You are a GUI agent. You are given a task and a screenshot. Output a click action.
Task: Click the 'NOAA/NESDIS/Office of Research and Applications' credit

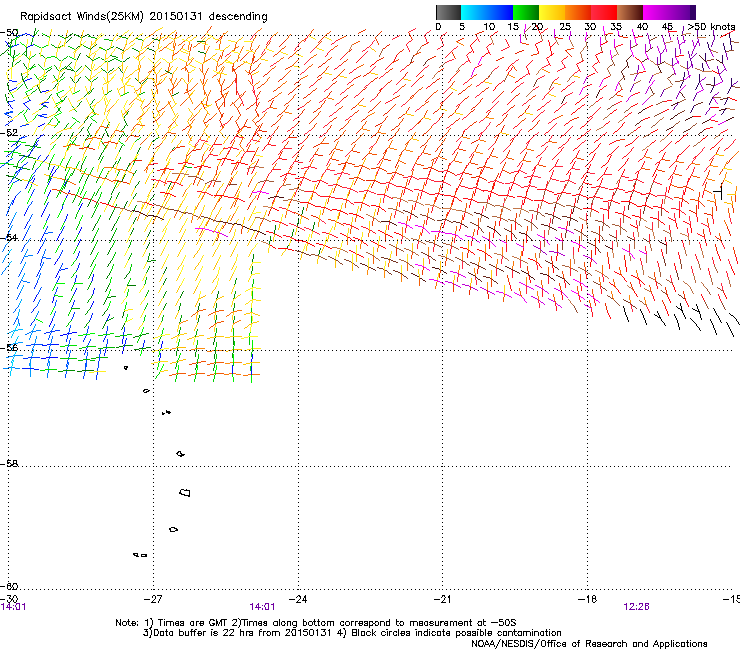pyautogui.click(x=589, y=643)
